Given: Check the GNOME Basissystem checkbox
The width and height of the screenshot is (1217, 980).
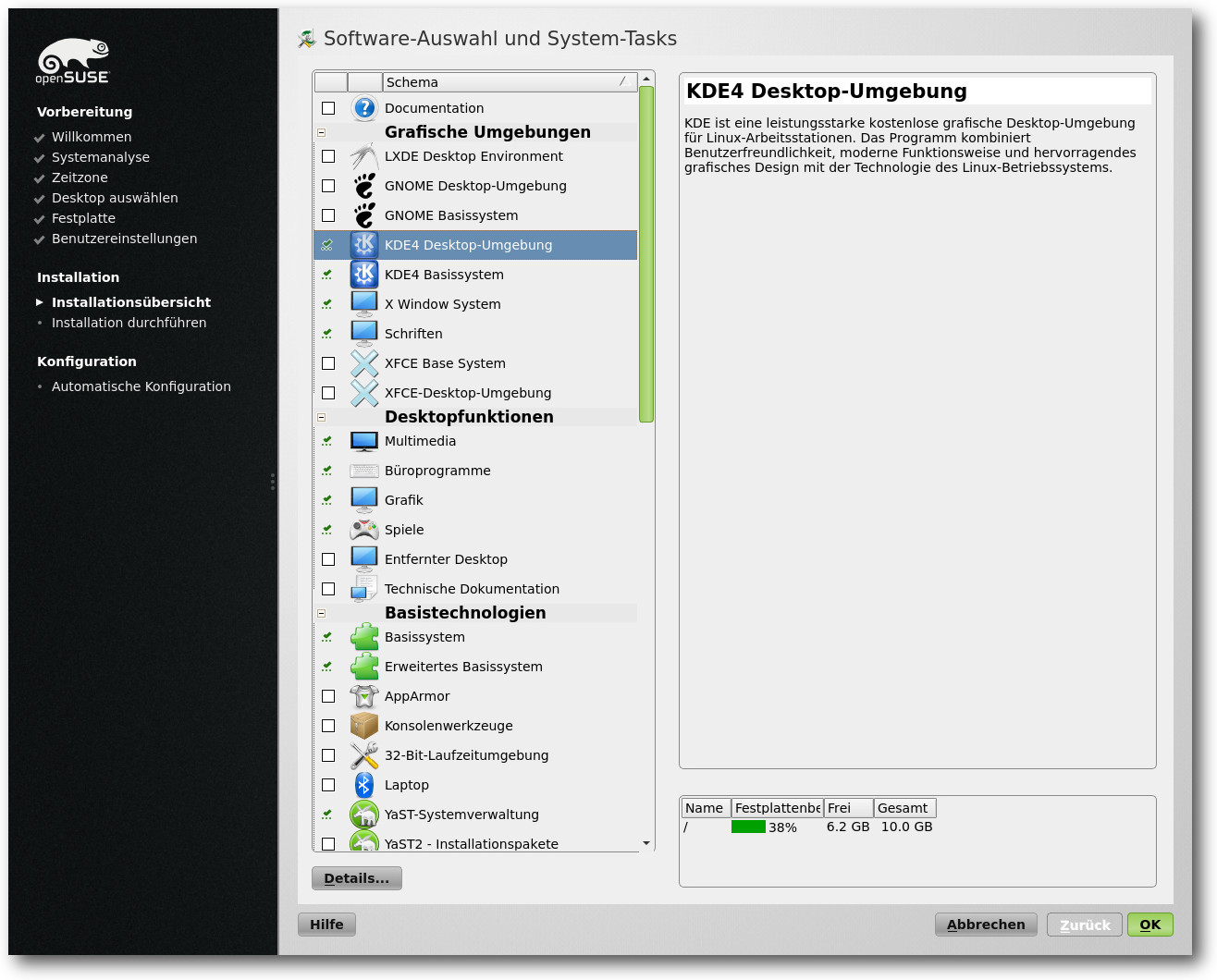Looking at the screenshot, I should 328,215.
